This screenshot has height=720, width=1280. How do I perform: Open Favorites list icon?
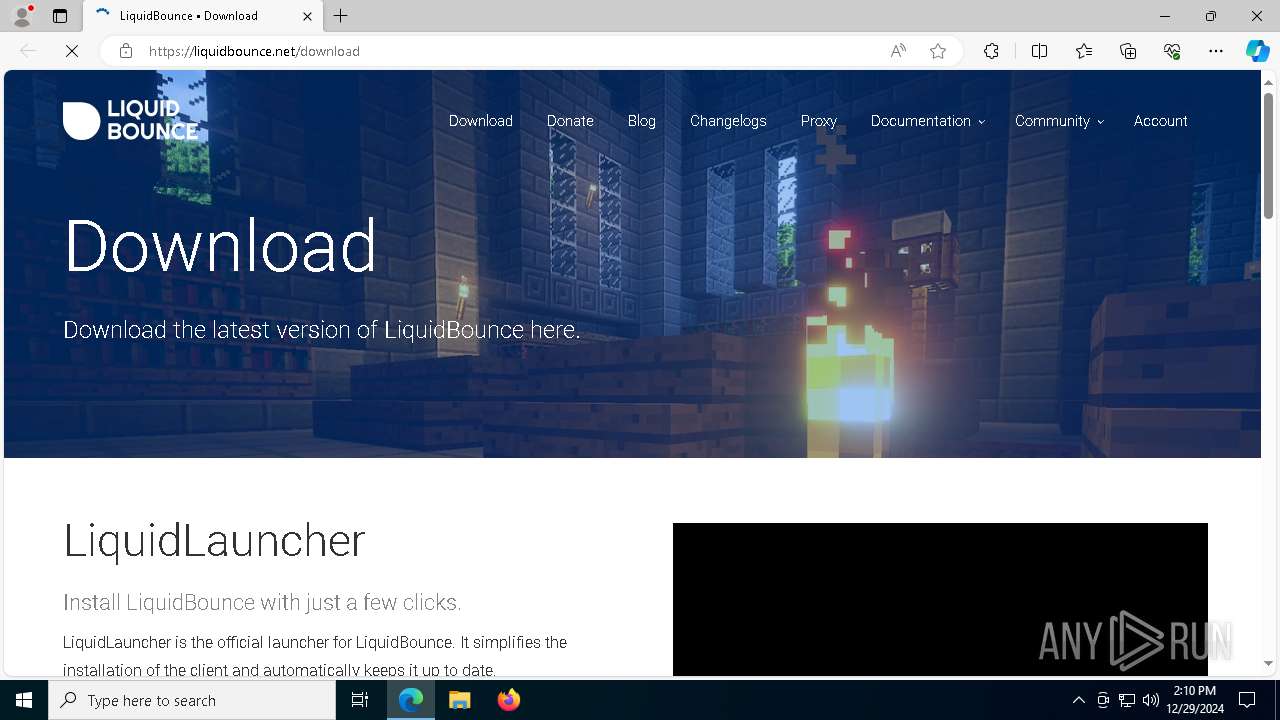coord(1084,51)
